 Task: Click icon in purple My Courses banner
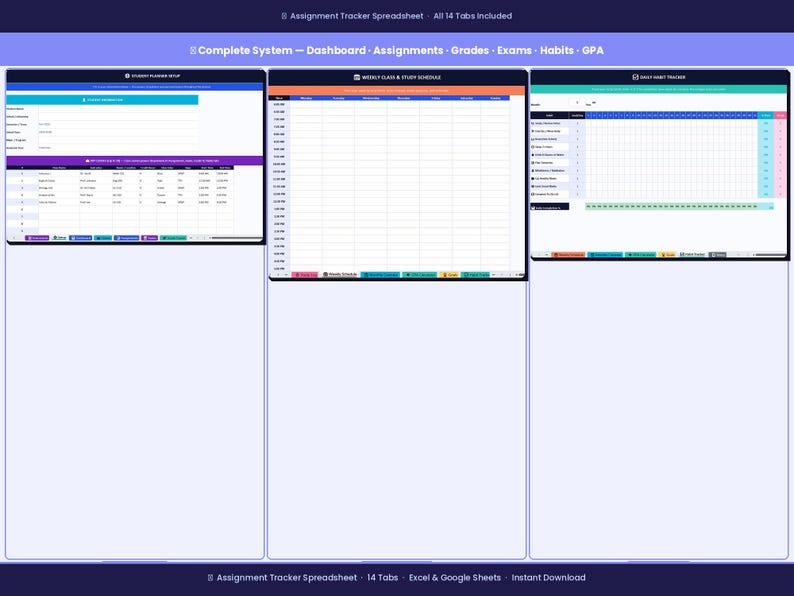pyautogui.click(x=88, y=161)
